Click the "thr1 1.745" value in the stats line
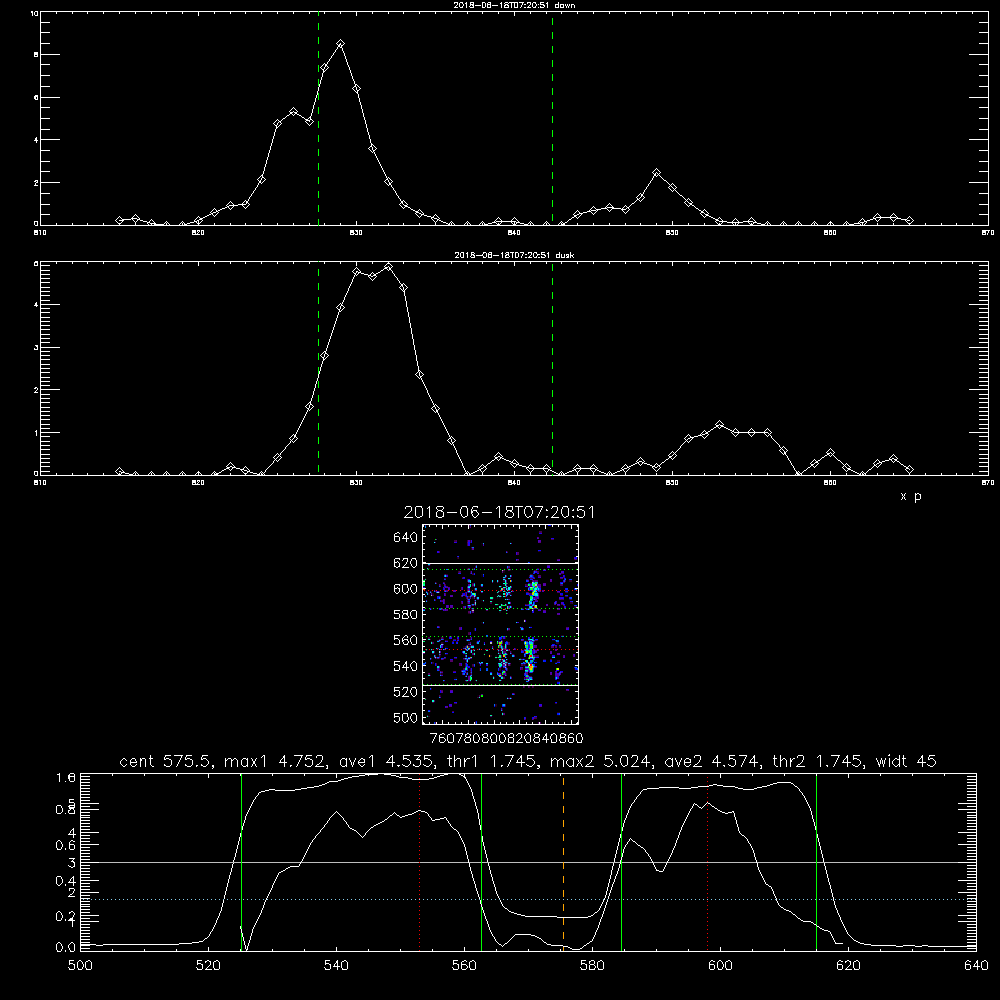The image size is (1000, 1000). tap(491, 761)
